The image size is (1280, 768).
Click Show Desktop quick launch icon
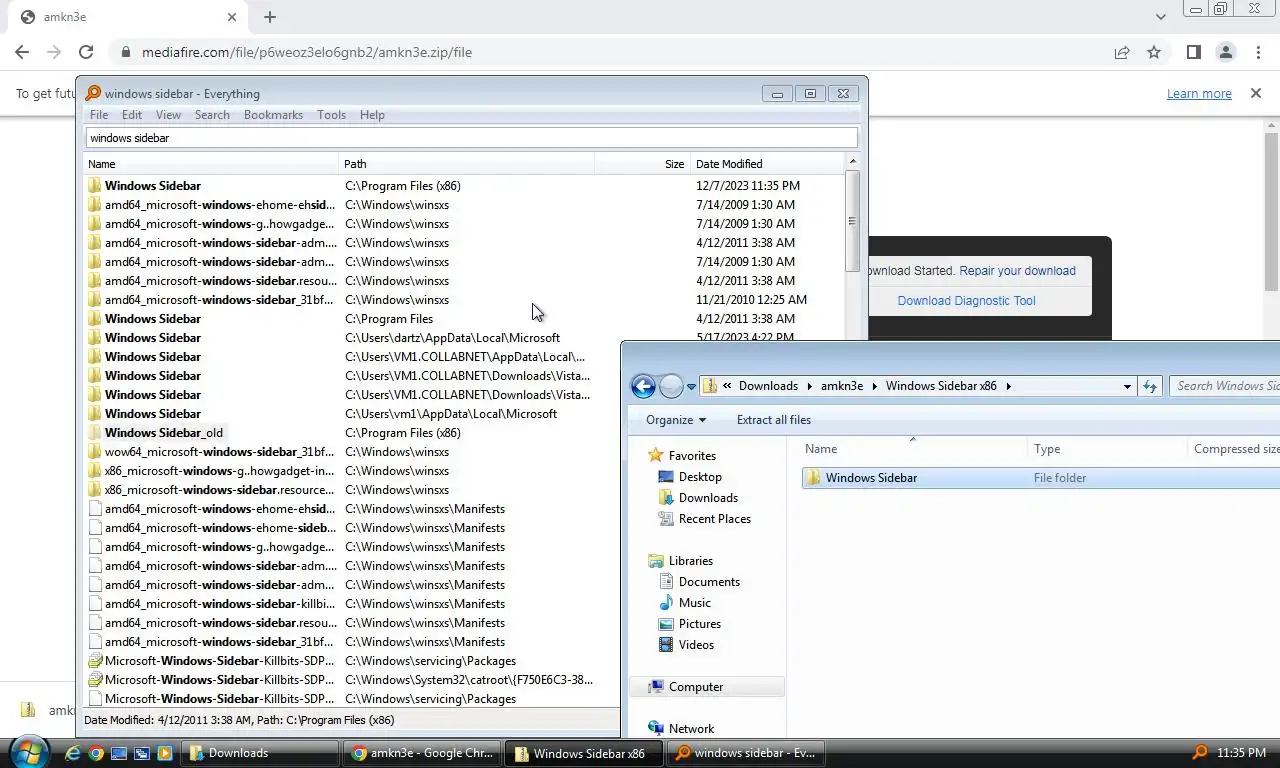[119, 753]
